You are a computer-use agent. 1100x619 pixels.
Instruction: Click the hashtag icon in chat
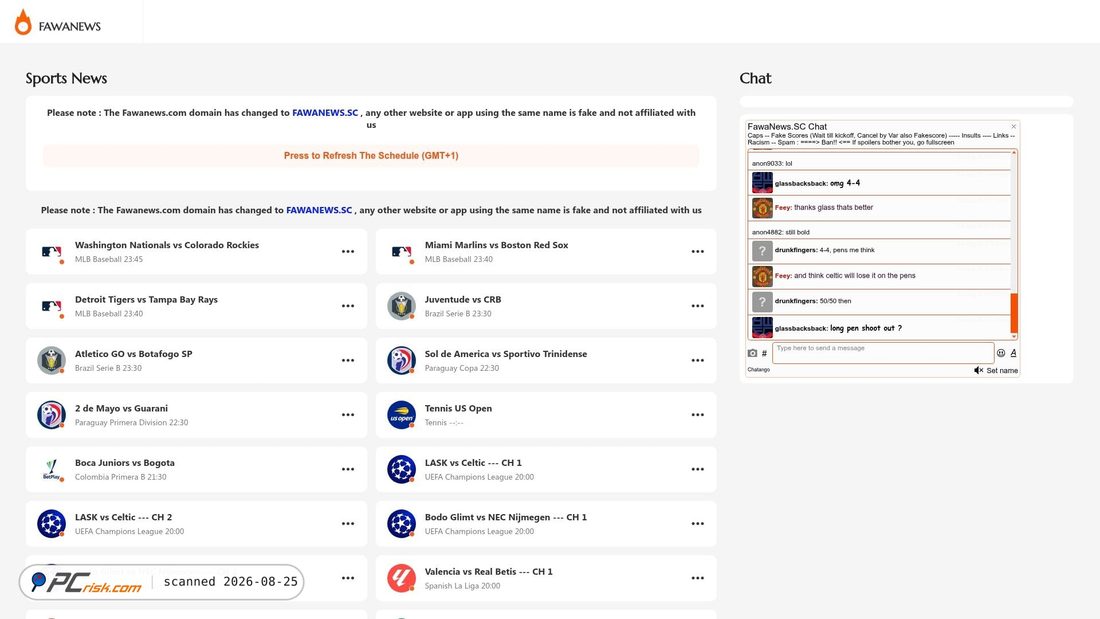[764, 353]
